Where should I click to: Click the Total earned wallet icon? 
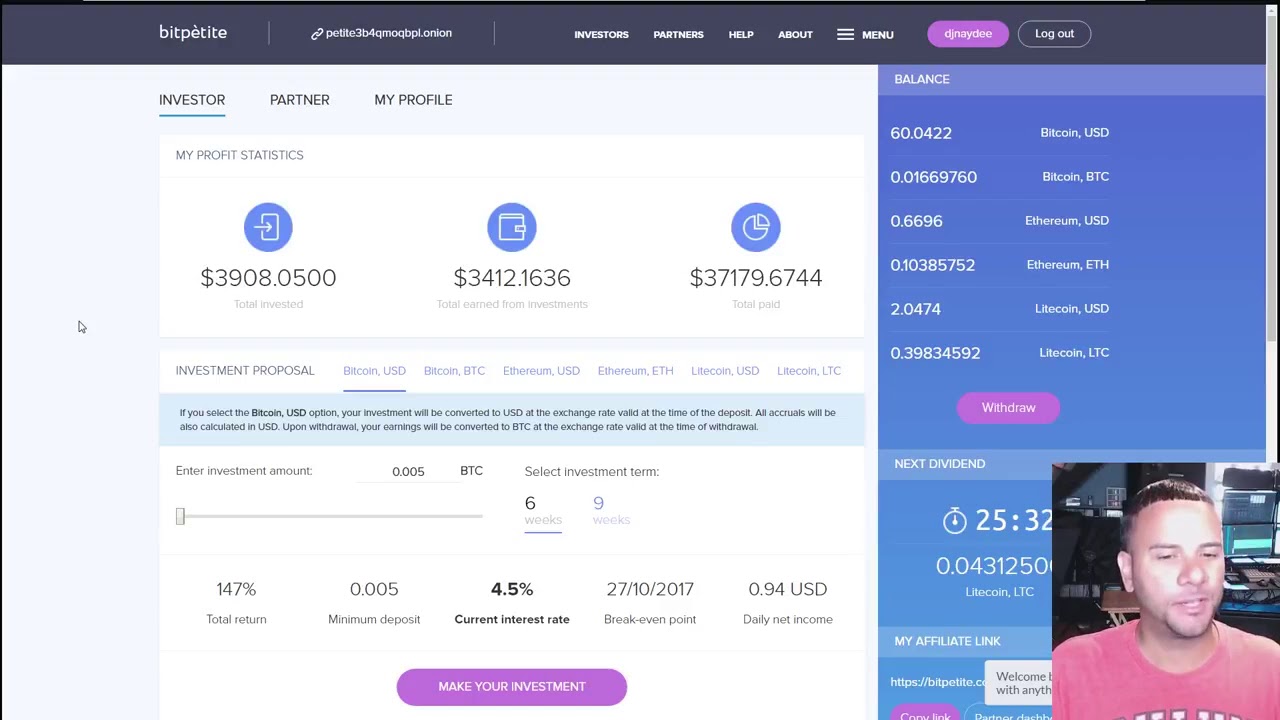tap(512, 227)
